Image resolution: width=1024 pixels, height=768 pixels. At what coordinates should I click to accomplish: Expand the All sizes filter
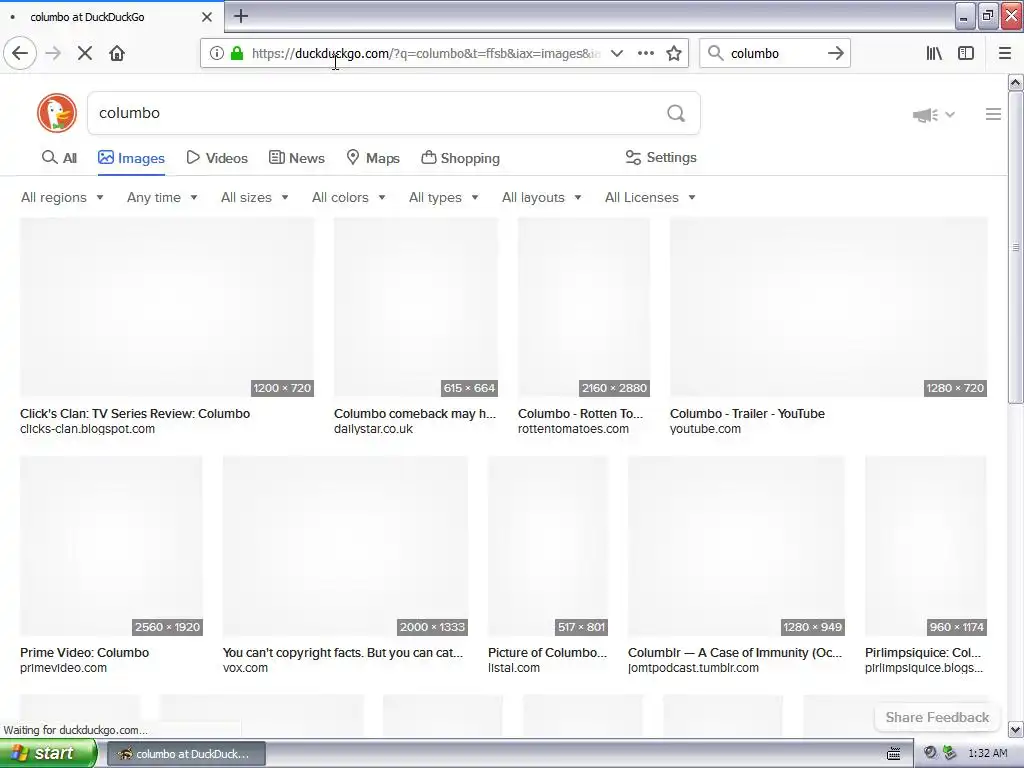coord(255,197)
